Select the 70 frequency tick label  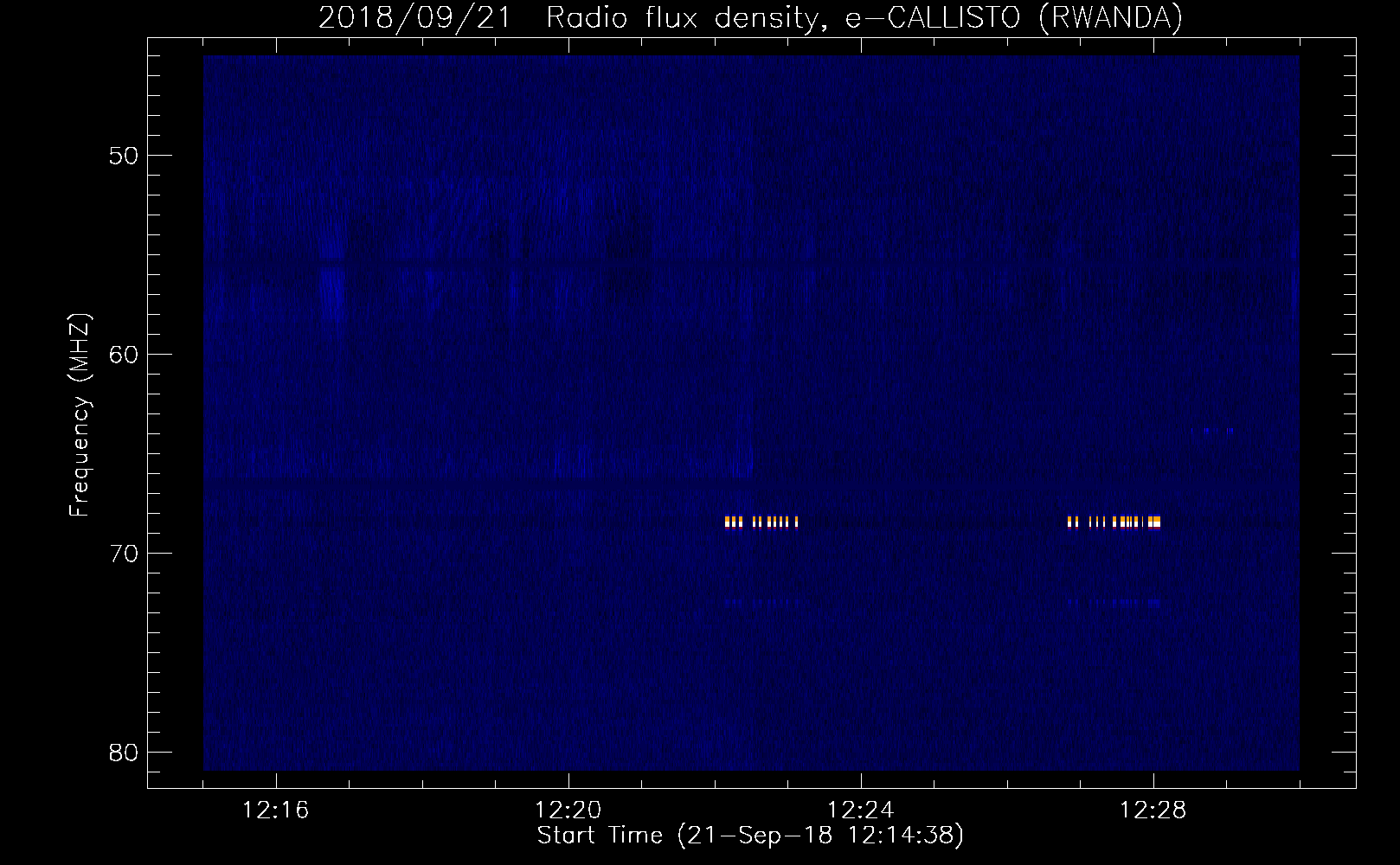tap(124, 554)
